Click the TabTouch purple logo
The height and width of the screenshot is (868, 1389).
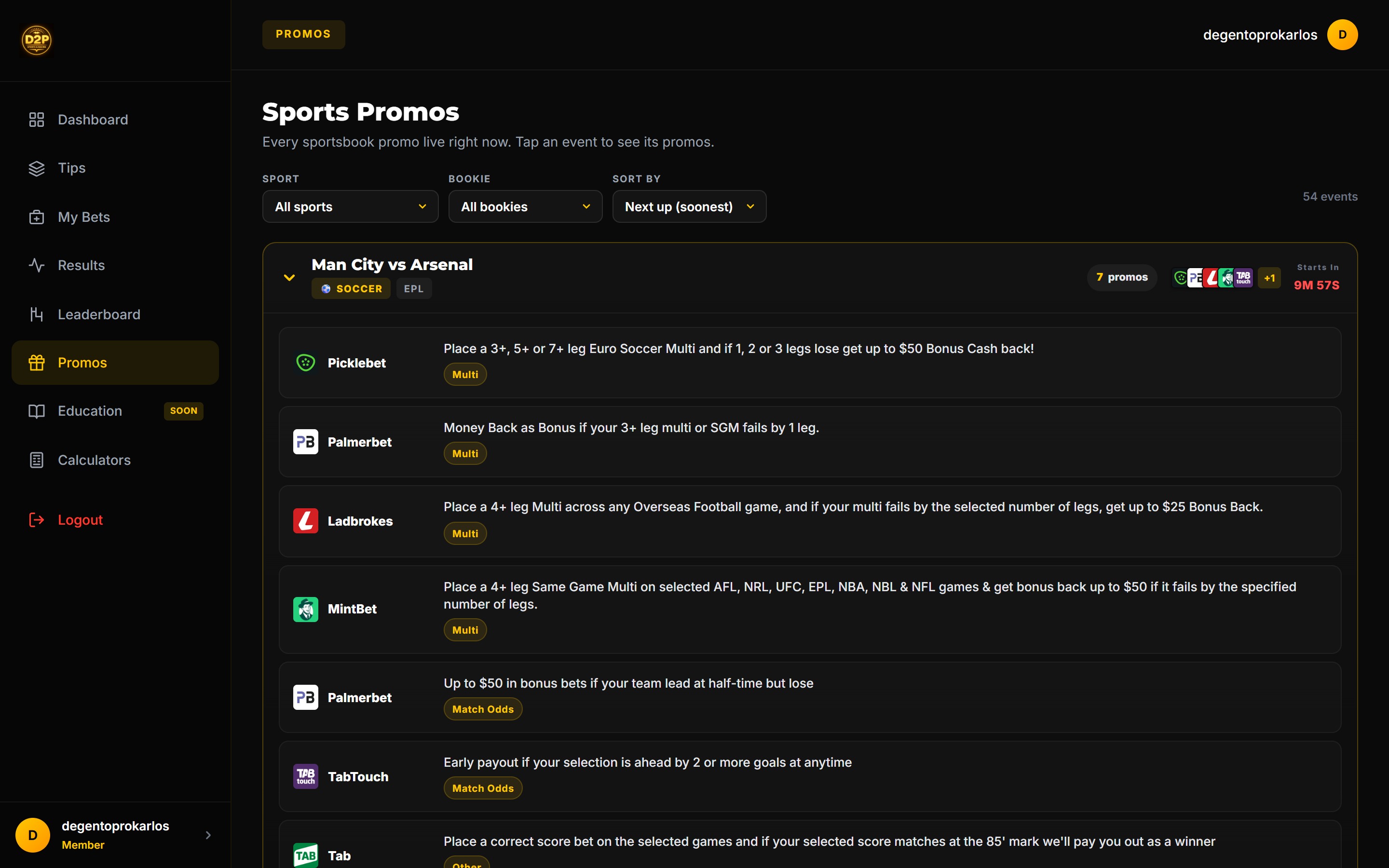click(x=306, y=775)
